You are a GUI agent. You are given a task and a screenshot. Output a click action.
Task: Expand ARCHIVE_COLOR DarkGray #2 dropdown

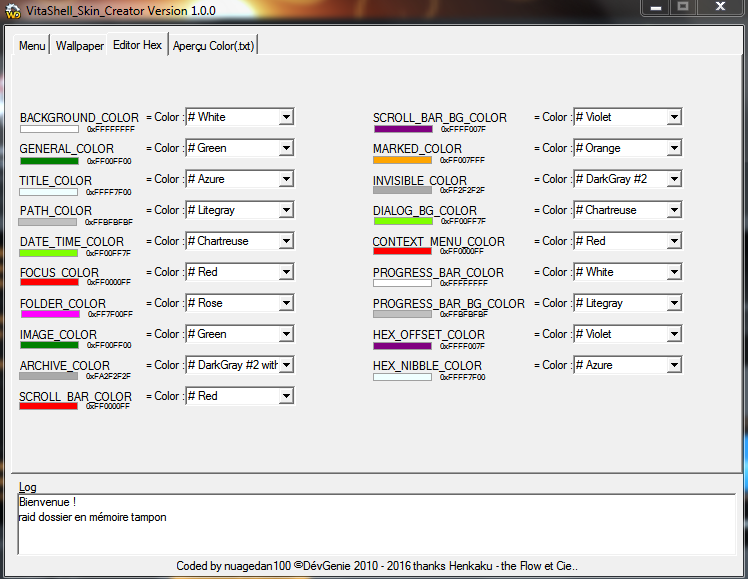pyautogui.click(x=286, y=365)
